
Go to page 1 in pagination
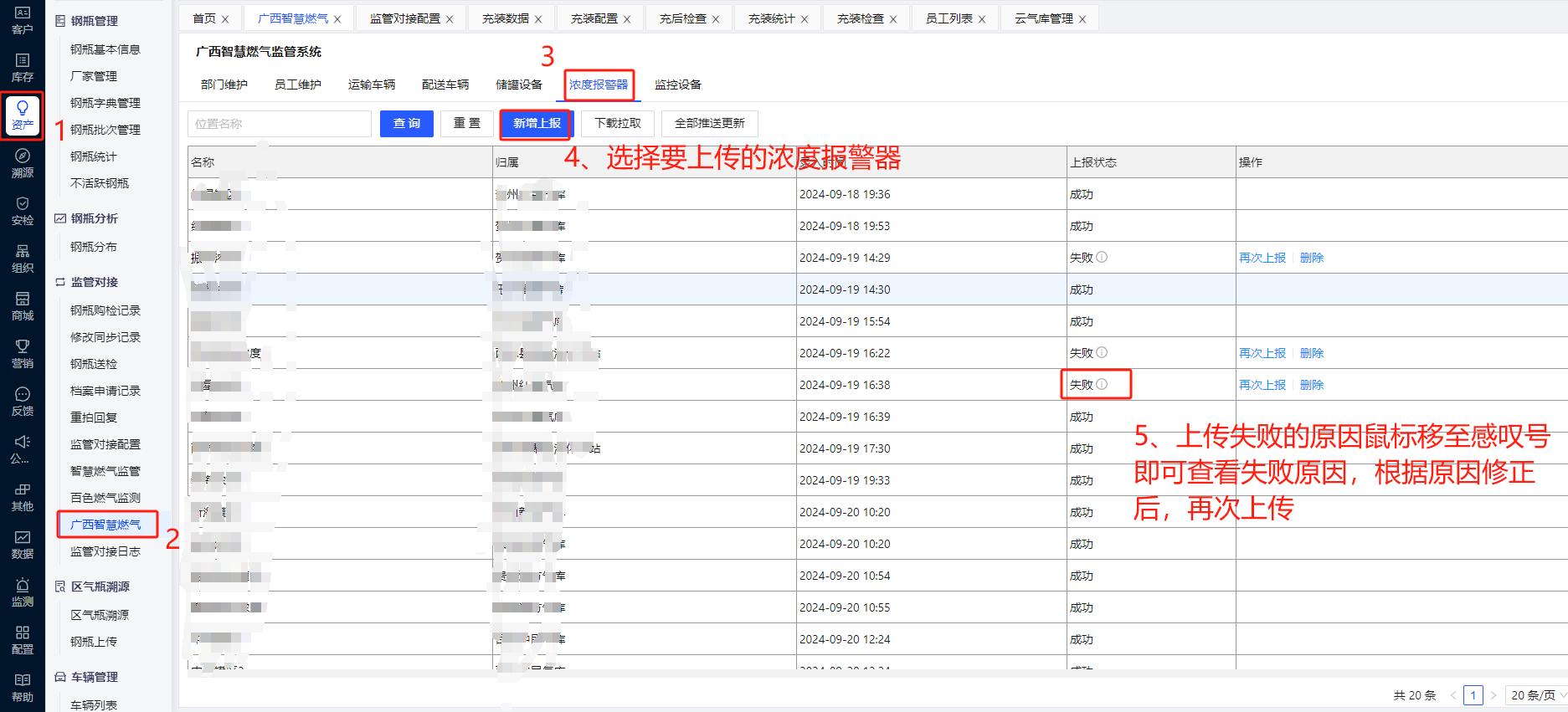tap(1473, 695)
